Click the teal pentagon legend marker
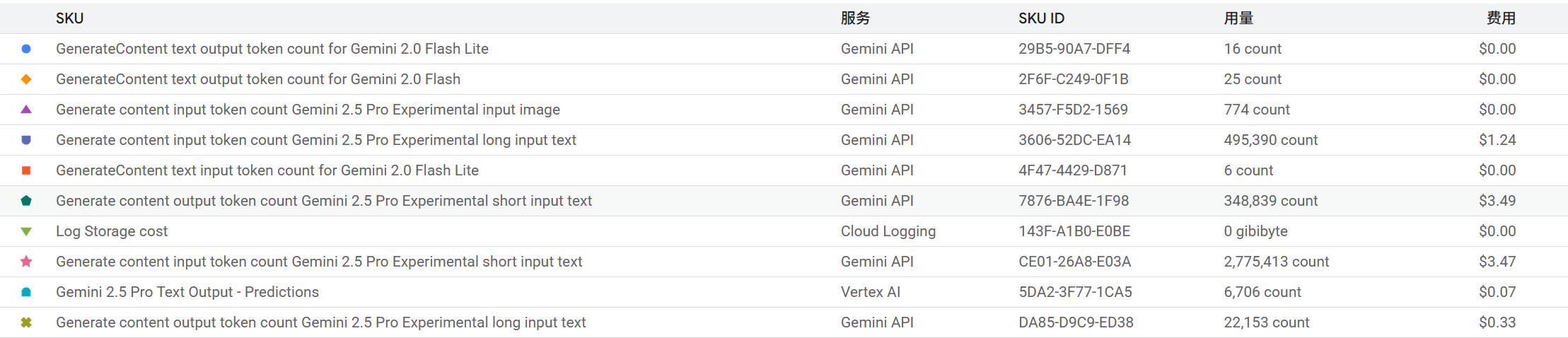 click(26, 201)
